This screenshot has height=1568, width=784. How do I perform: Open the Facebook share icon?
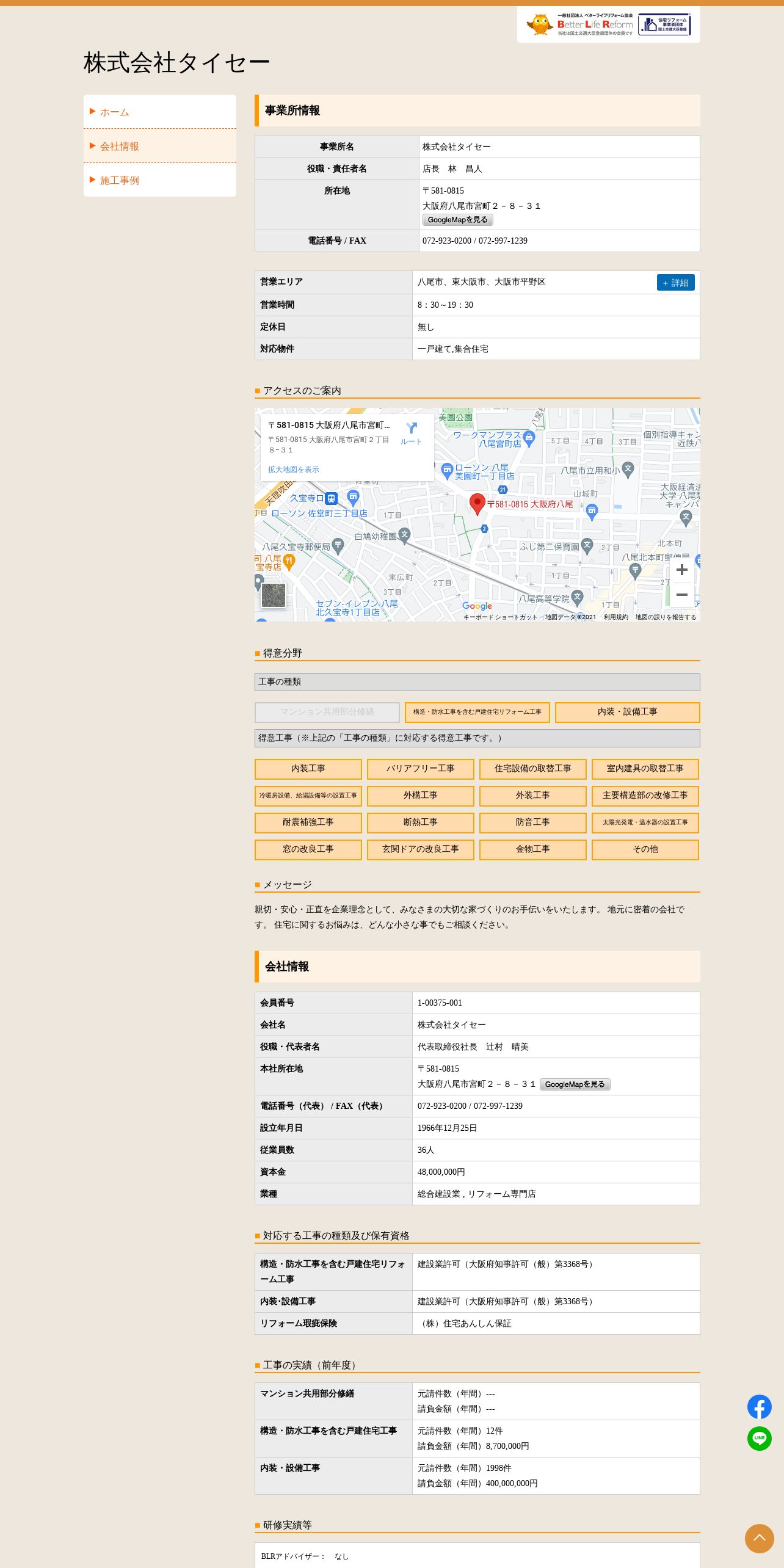tap(760, 1407)
